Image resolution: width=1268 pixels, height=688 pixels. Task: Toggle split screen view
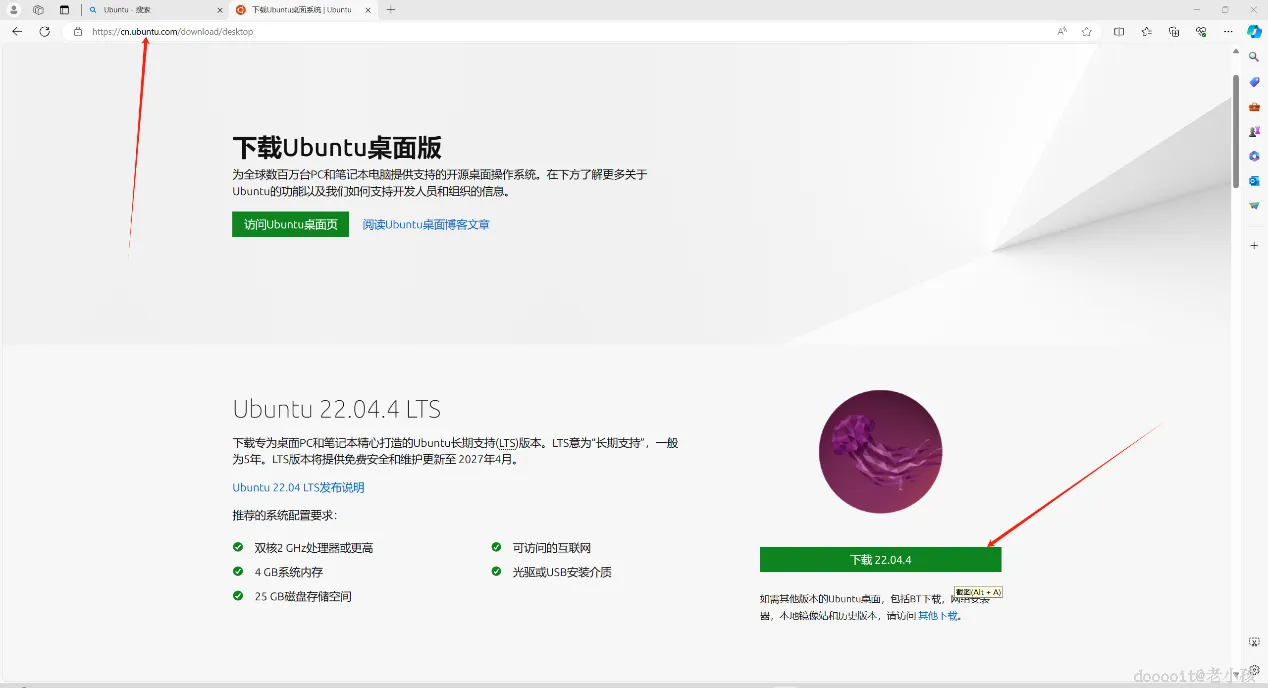(x=1119, y=32)
